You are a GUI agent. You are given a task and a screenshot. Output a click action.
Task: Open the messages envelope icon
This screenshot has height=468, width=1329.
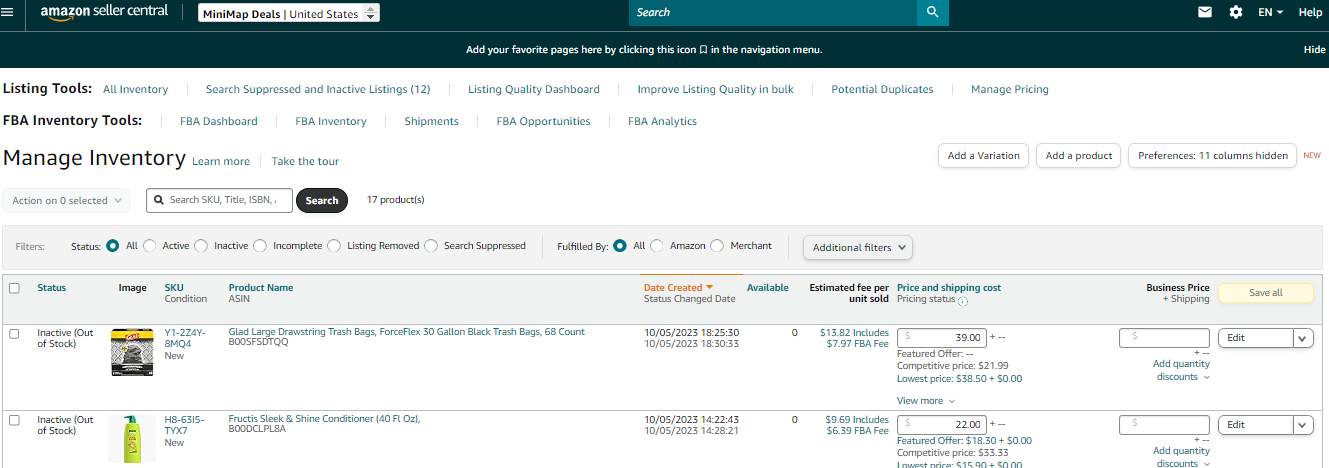(x=1205, y=12)
